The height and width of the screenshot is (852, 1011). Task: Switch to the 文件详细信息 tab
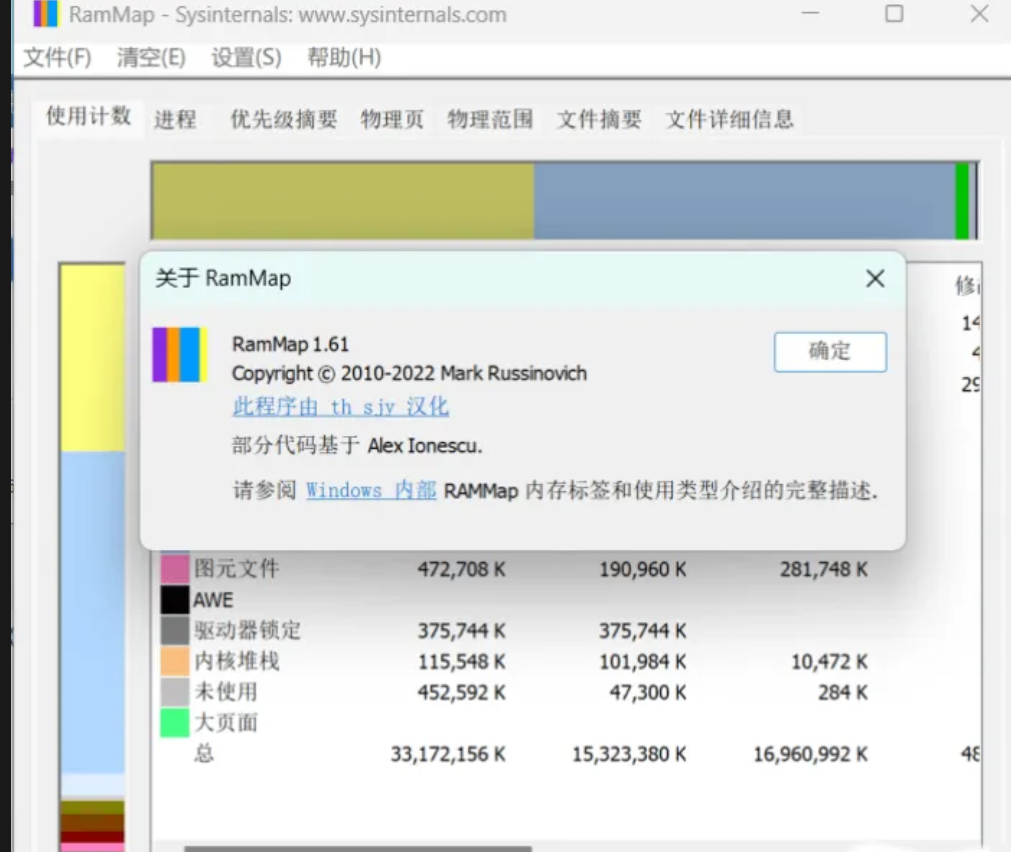729,119
